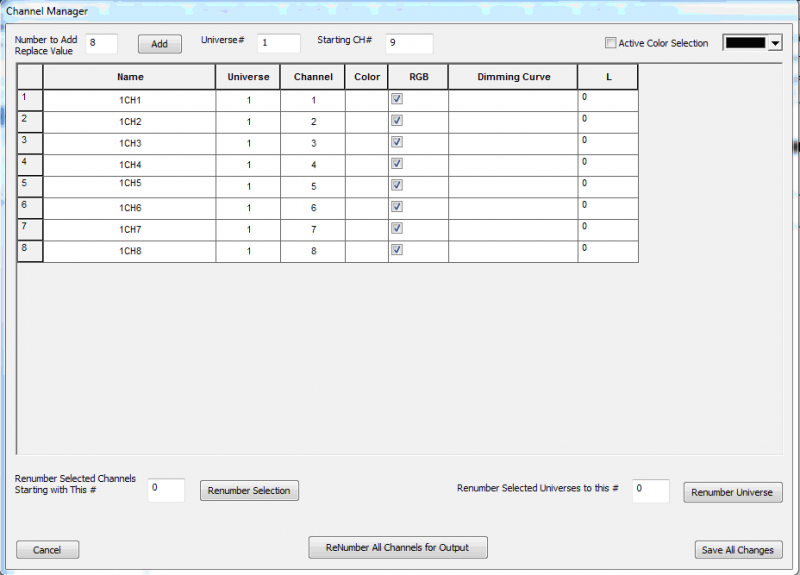The height and width of the screenshot is (575, 800).
Task: Click ReNumber All Channels for Output
Action: [398, 548]
